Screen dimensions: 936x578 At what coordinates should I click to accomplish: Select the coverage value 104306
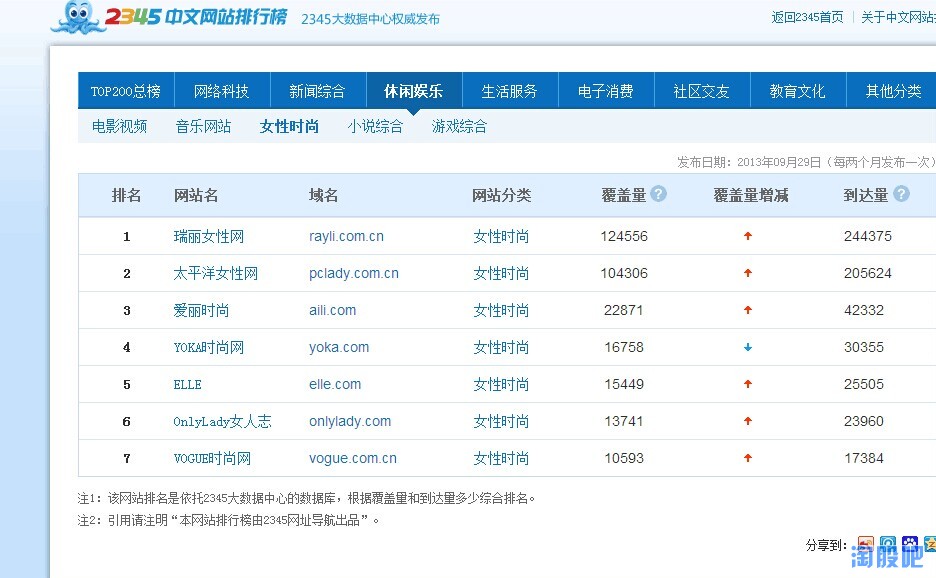(x=624, y=273)
